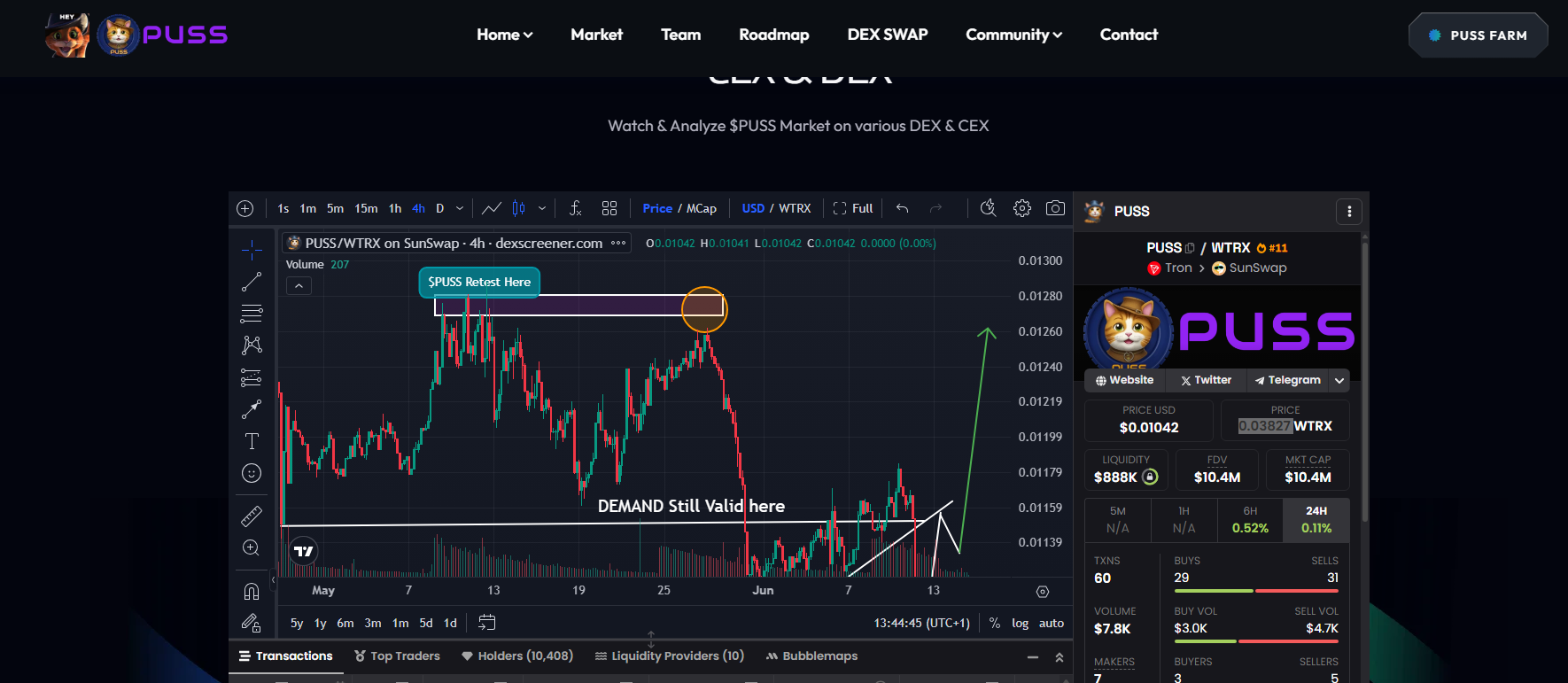Open the emoji icons tool

pos(252,473)
